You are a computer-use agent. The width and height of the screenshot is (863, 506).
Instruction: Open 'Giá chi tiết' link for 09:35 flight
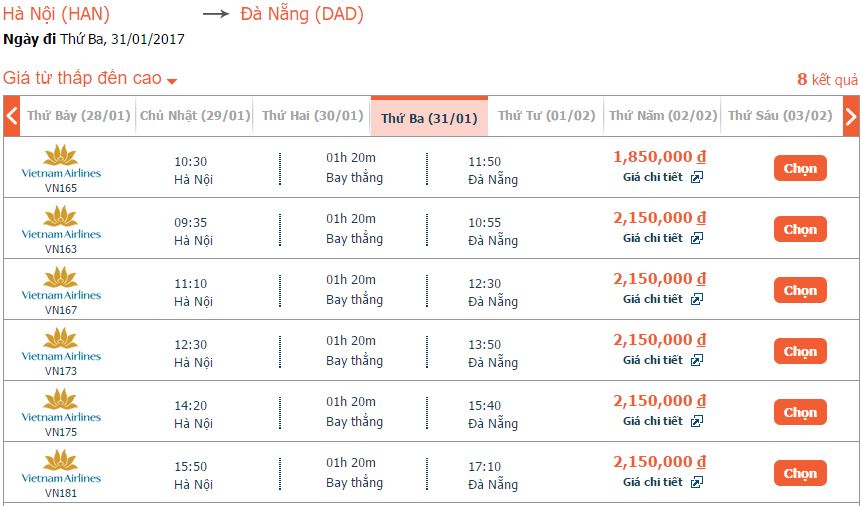(x=653, y=238)
